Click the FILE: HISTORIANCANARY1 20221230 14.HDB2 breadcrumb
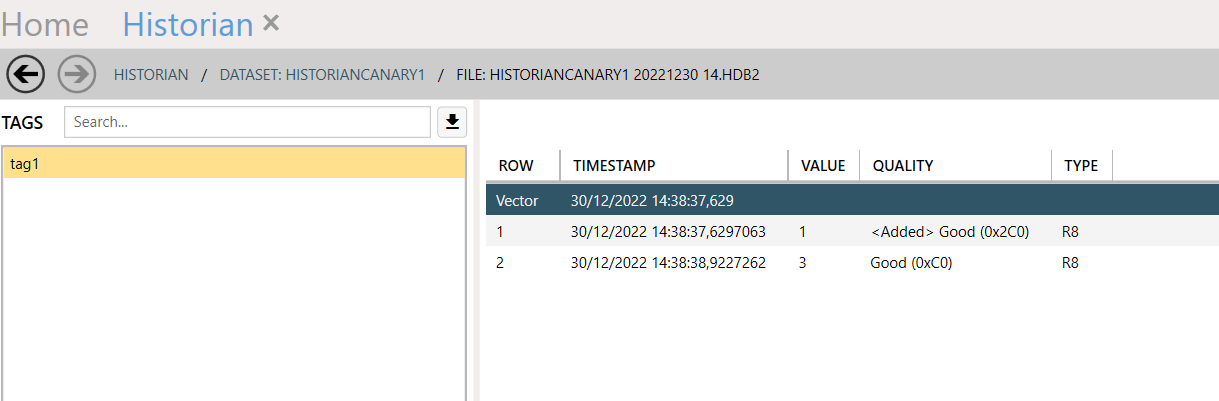This screenshot has width=1219, height=401. [607, 75]
